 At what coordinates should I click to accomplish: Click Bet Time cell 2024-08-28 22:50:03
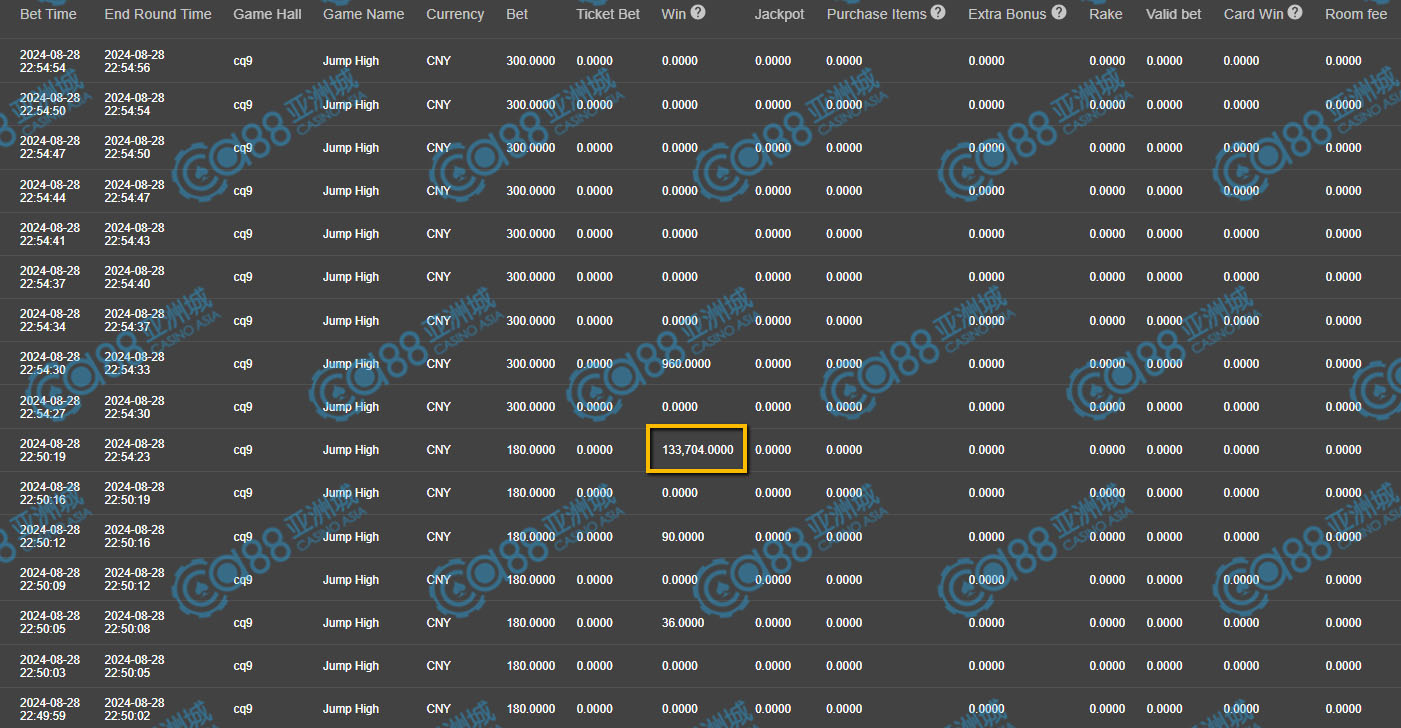tap(50, 666)
